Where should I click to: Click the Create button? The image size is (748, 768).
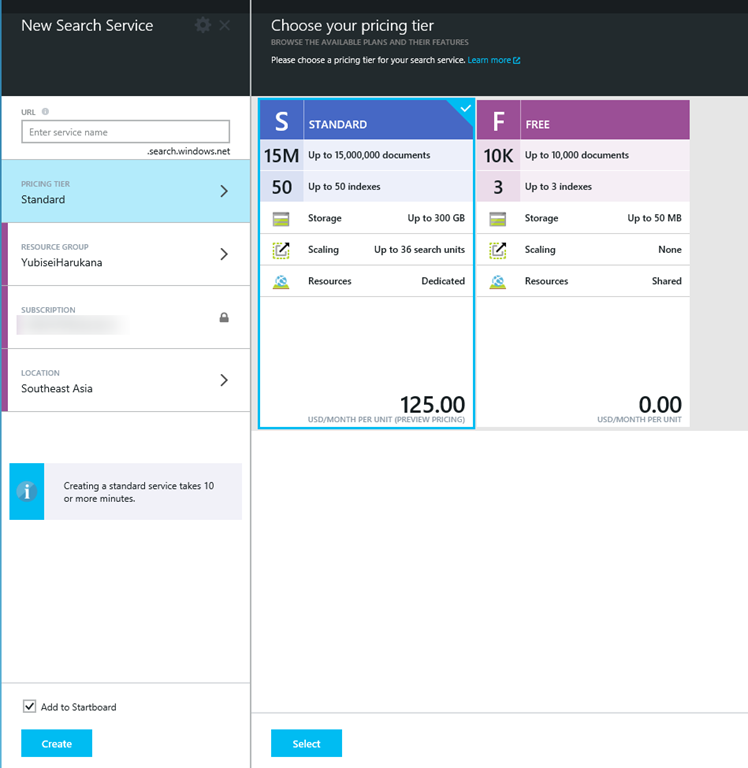point(56,744)
